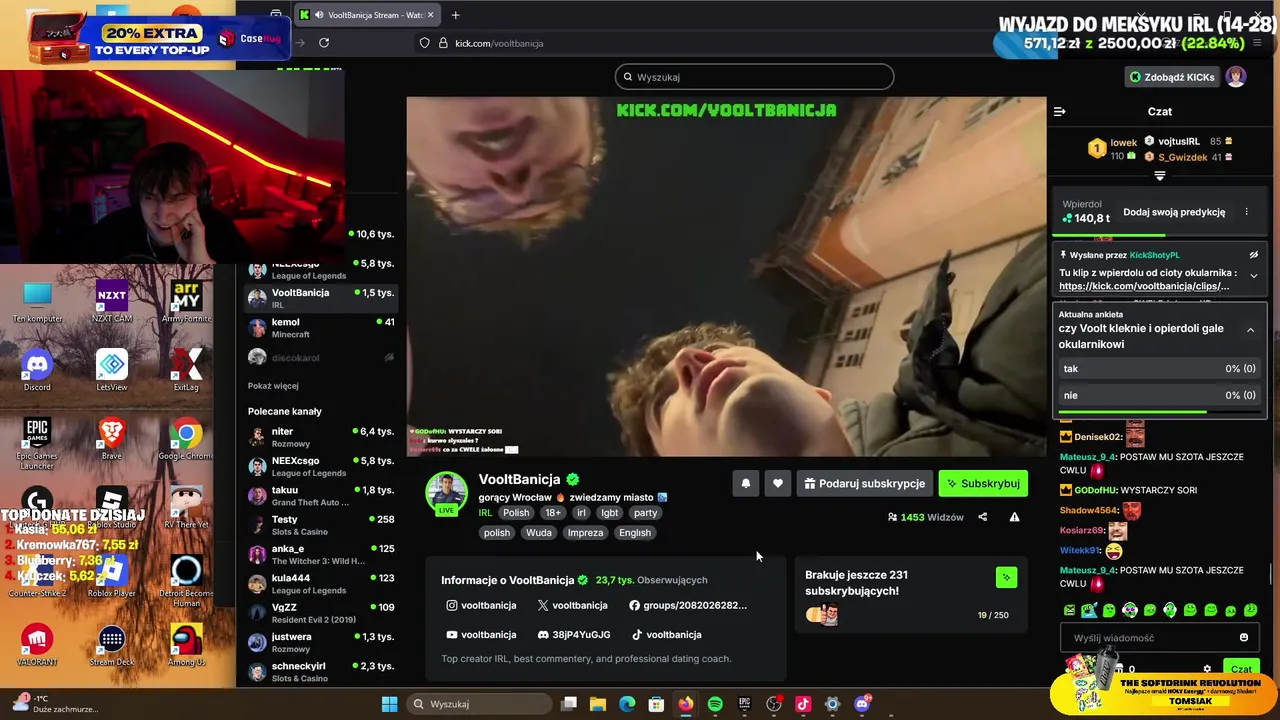
Task: Select the Google Chrome desktop icon
Action: pyautogui.click(x=186, y=438)
